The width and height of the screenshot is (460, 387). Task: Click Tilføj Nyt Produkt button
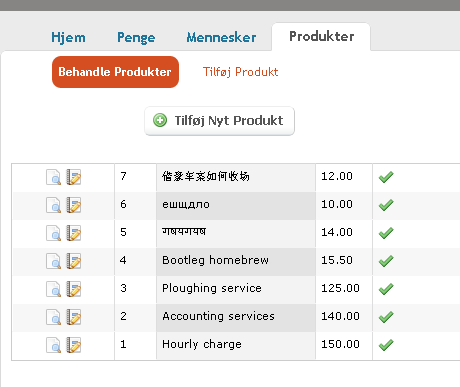tap(219, 121)
